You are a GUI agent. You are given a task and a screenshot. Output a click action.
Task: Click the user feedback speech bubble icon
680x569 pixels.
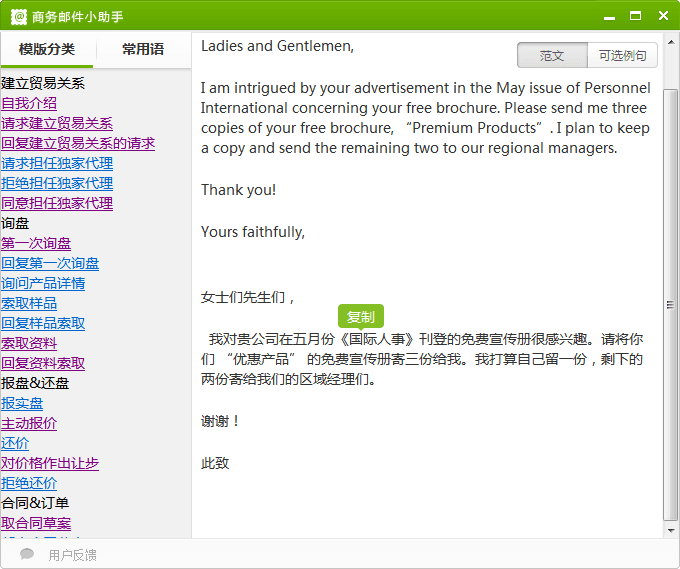pos(27,555)
